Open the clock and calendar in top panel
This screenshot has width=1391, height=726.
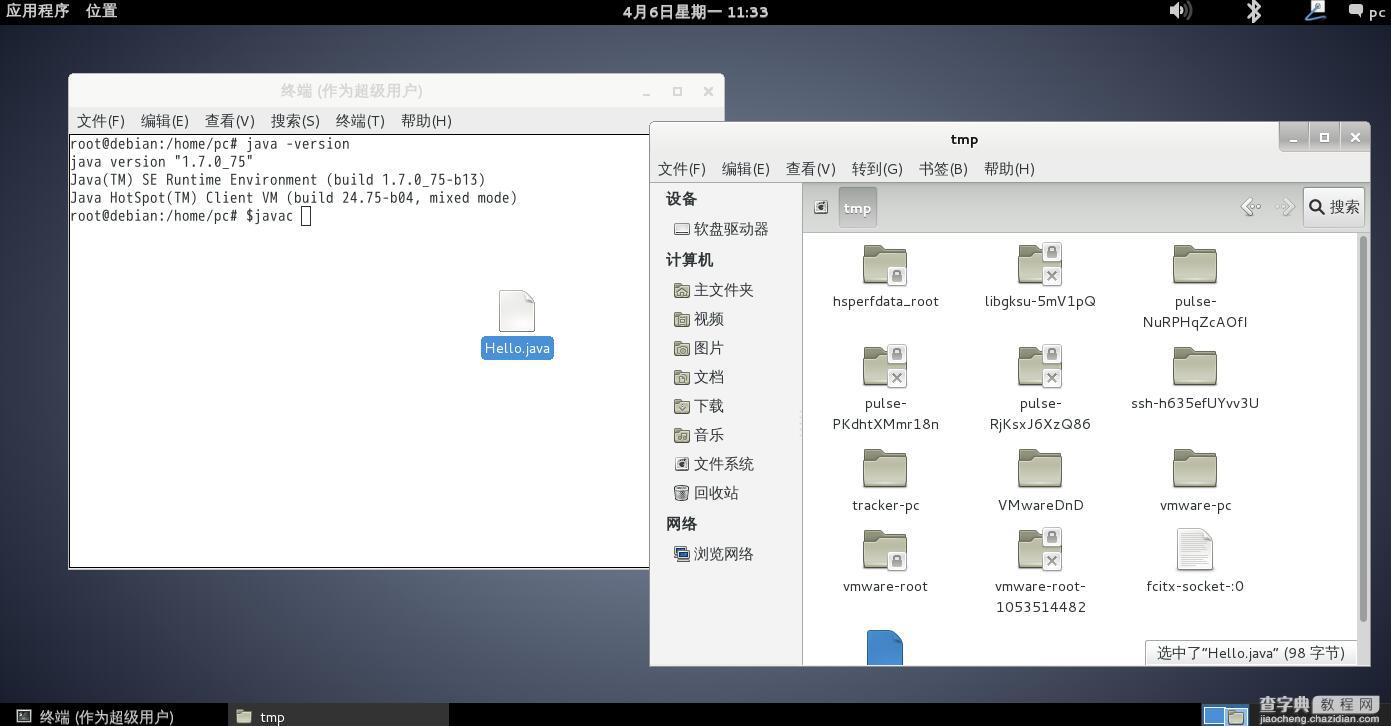click(695, 12)
